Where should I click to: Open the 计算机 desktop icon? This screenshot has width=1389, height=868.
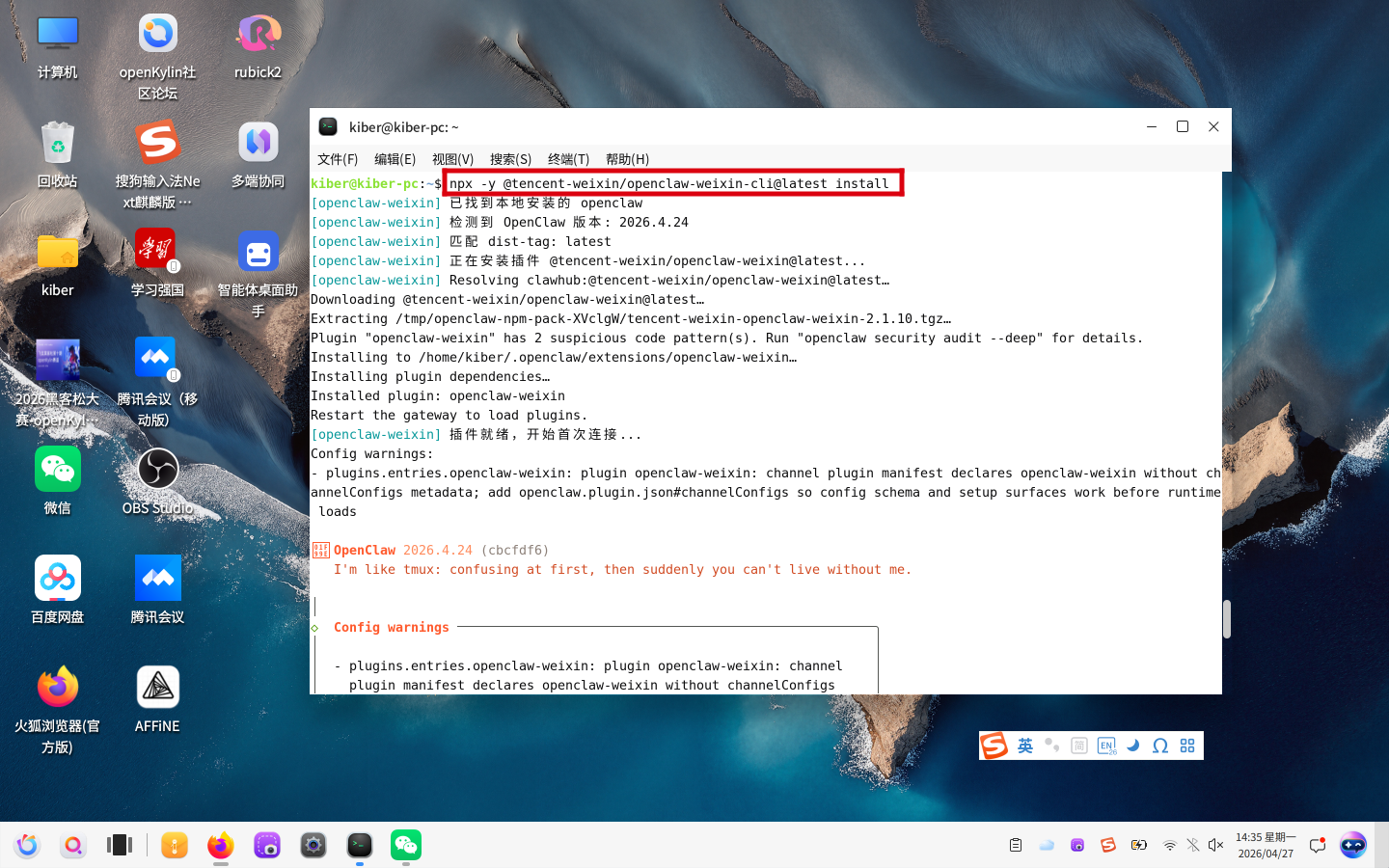[x=58, y=34]
